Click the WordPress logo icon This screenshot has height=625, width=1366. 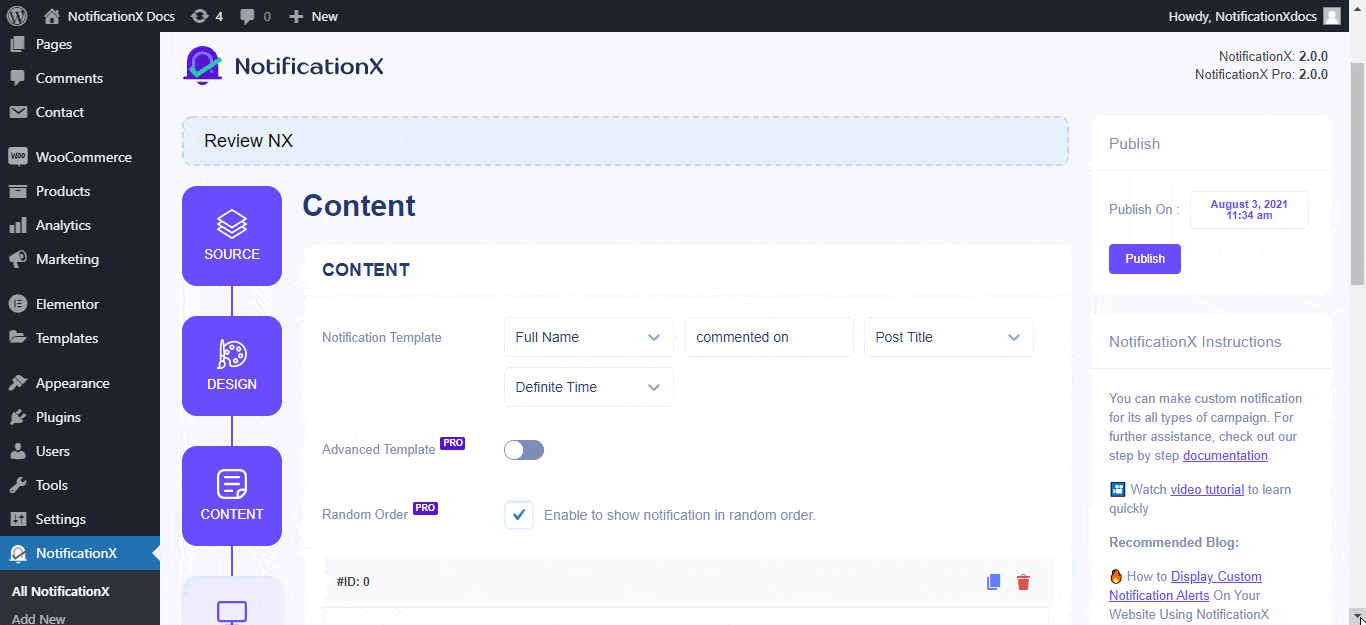point(16,16)
